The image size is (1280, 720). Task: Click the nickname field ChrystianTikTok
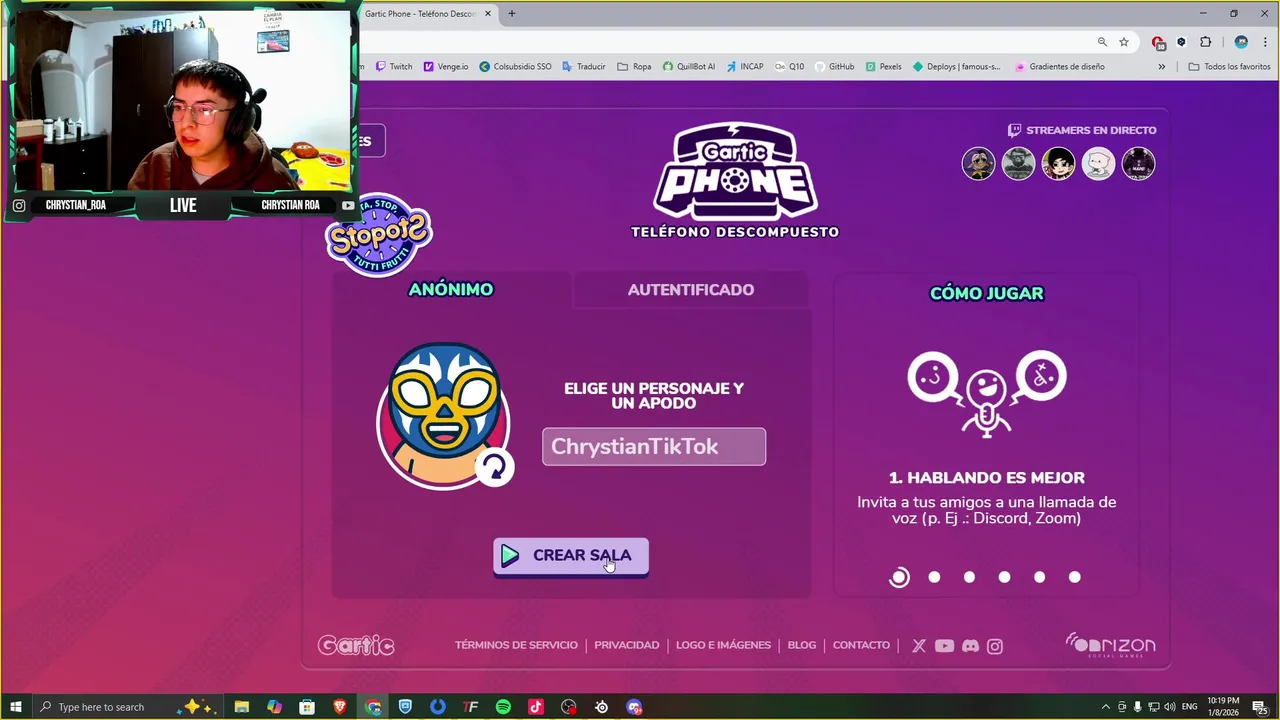(x=654, y=447)
